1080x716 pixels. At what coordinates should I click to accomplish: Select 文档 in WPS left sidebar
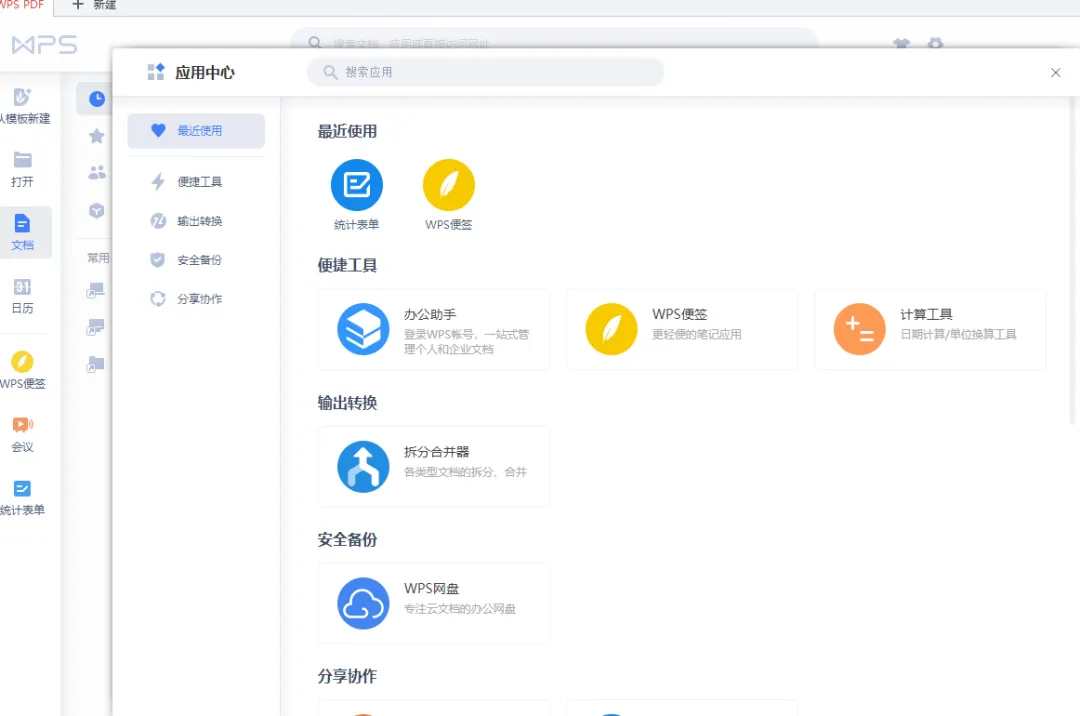(23, 233)
